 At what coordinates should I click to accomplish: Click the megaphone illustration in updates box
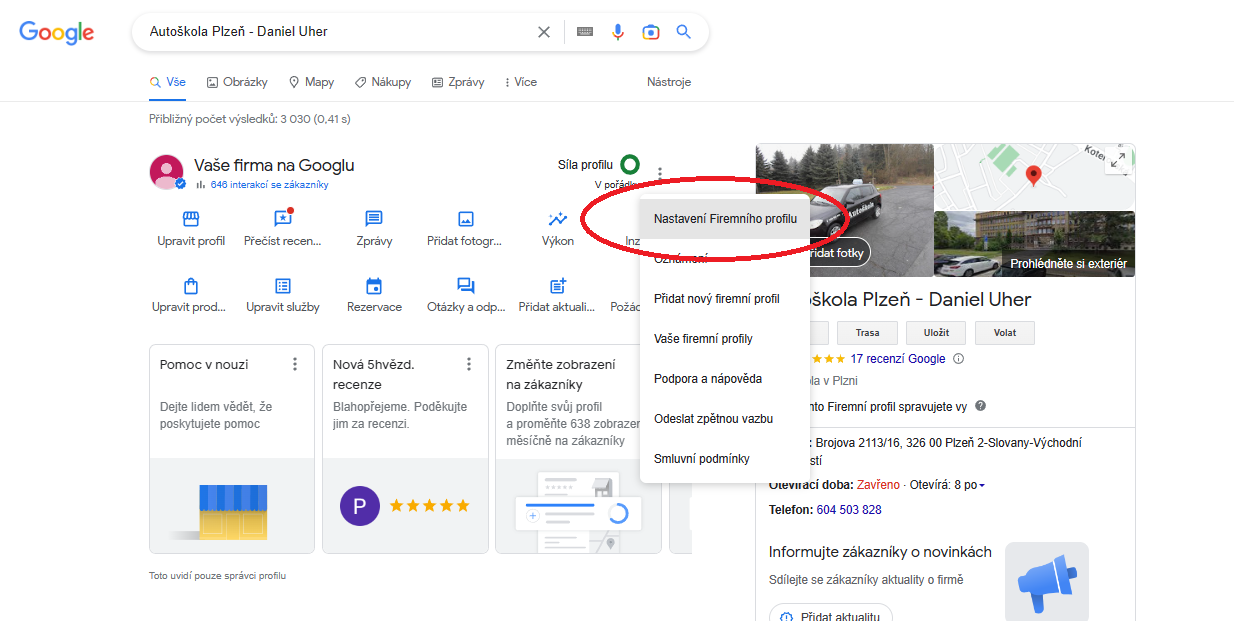pos(1046,582)
